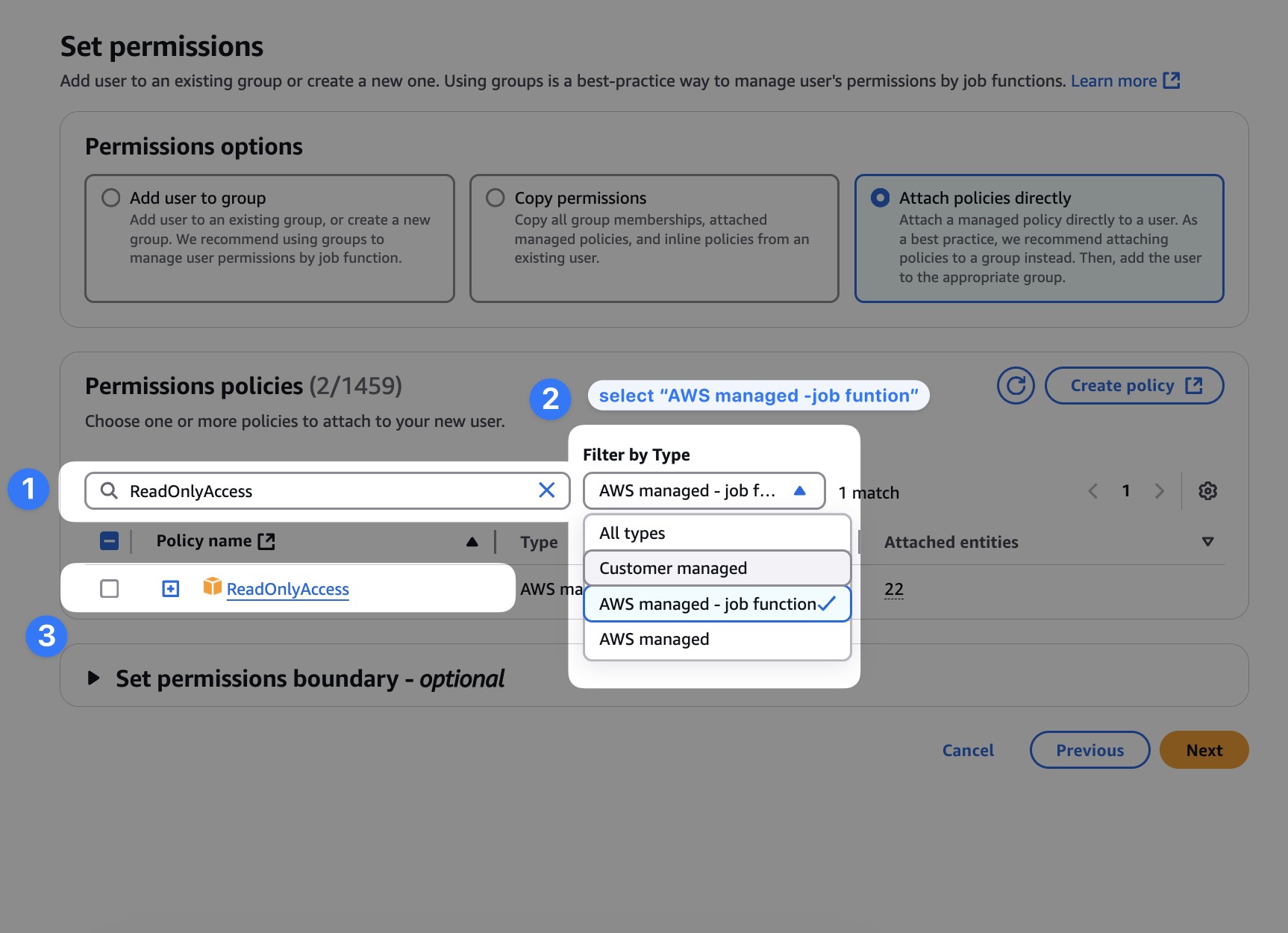Image resolution: width=1288 pixels, height=933 pixels.
Task: Choose AWS managed - job function option
Action: pyautogui.click(x=717, y=604)
